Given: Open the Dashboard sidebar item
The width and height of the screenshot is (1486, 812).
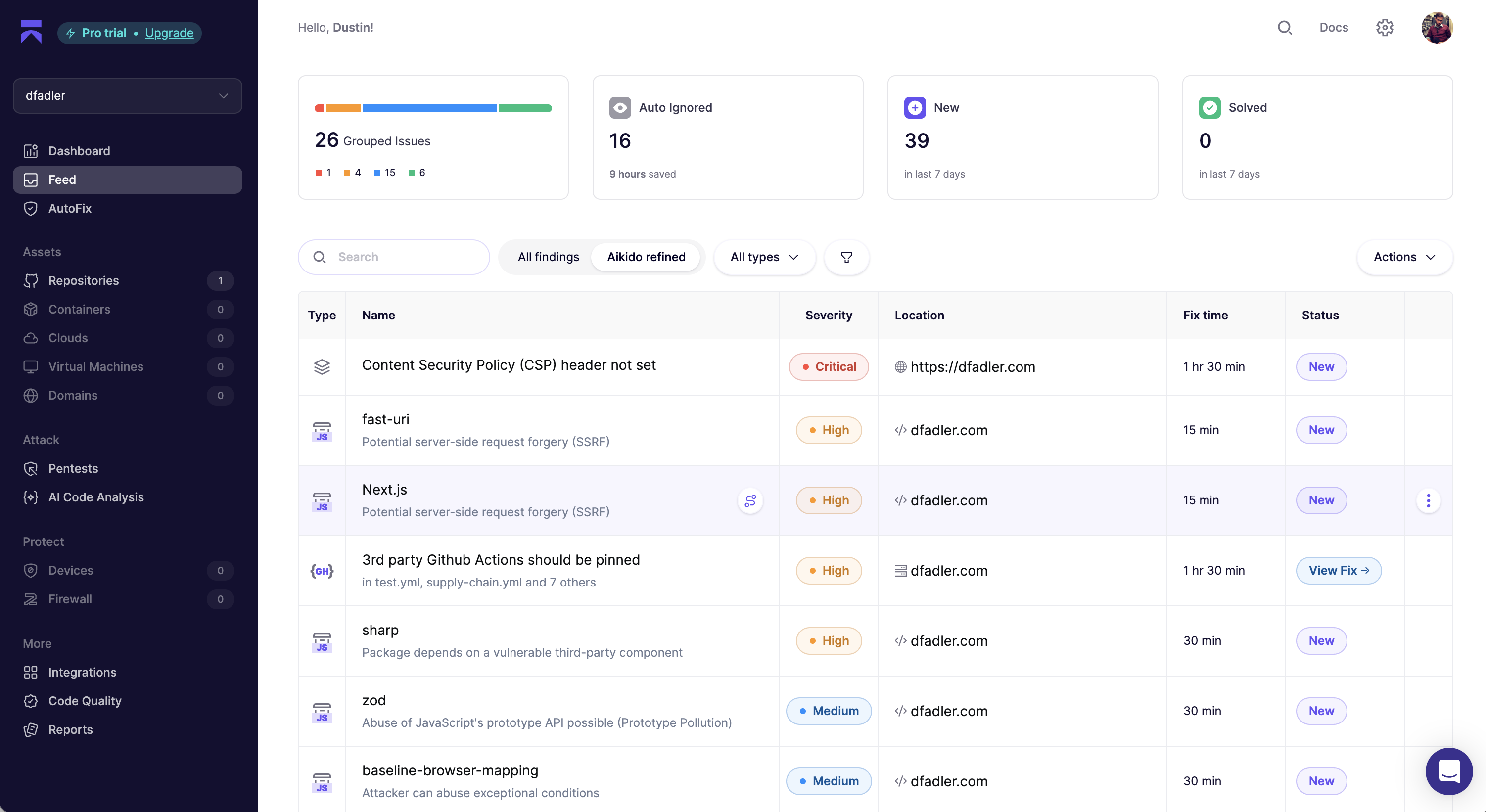Looking at the screenshot, I should click(x=127, y=151).
